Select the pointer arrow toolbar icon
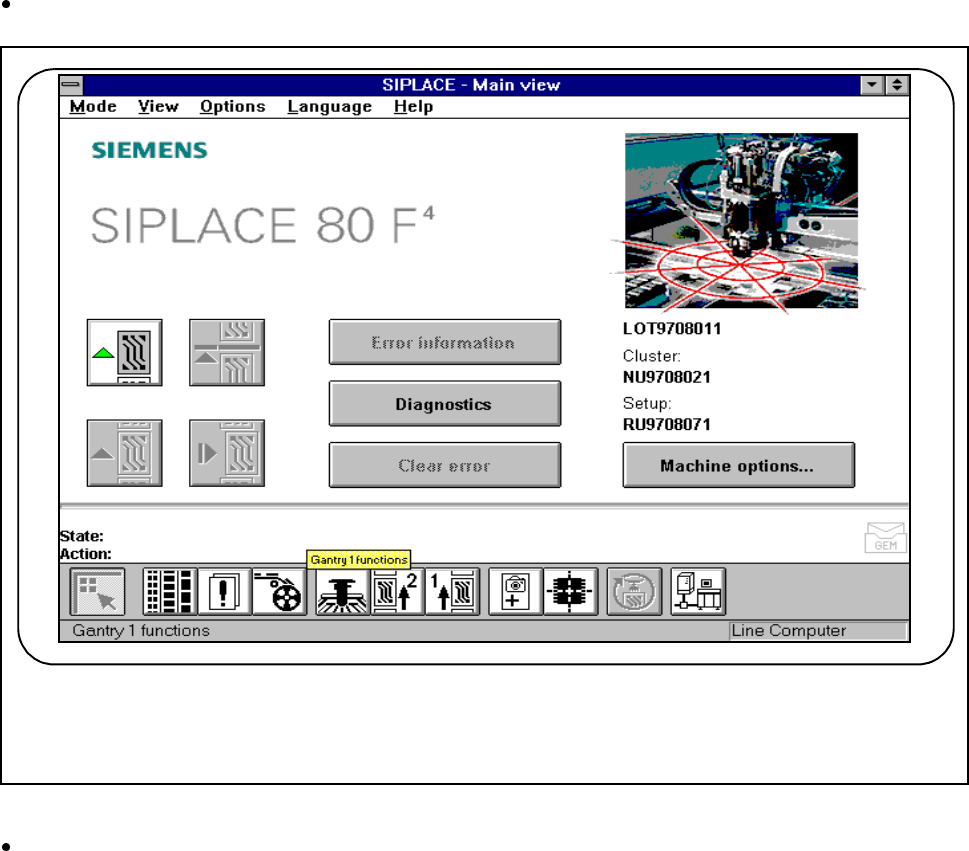 point(98,592)
